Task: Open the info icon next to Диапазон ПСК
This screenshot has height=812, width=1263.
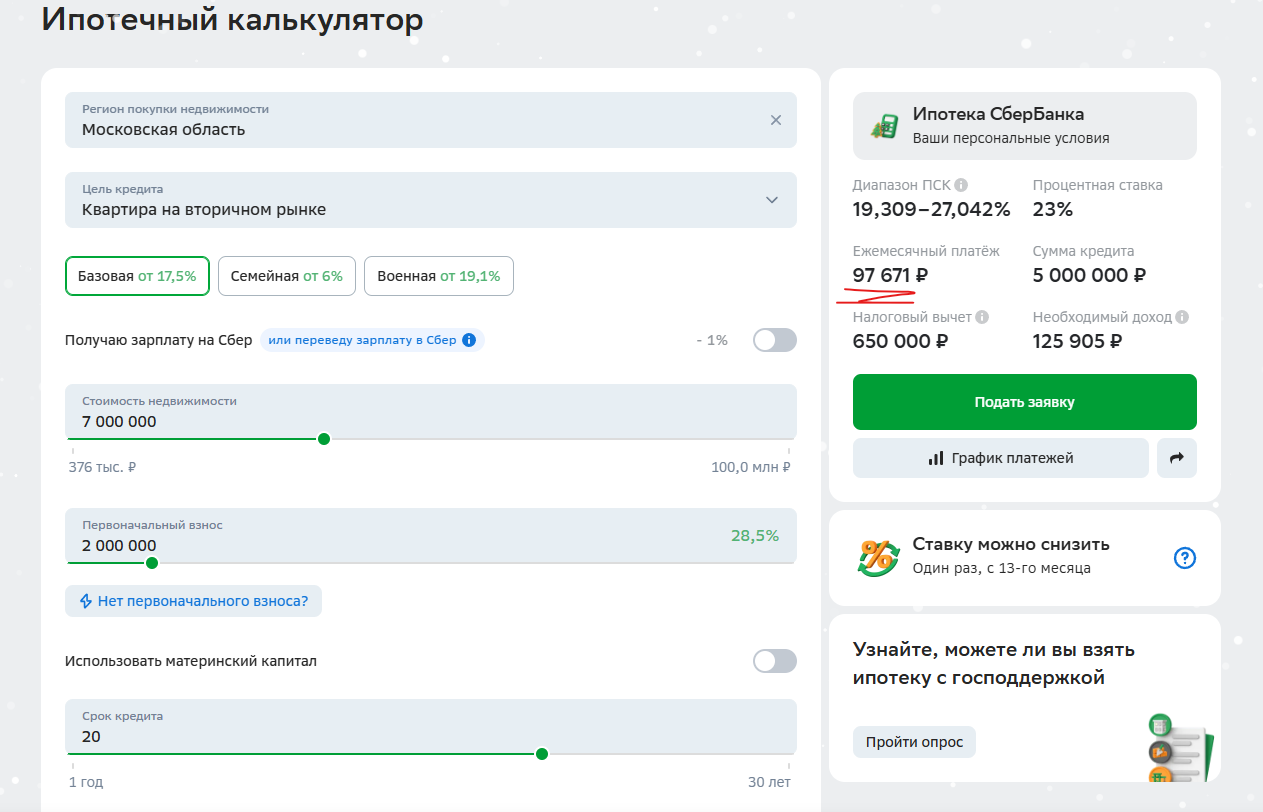Action: pyautogui.click(x=961, y=185)
